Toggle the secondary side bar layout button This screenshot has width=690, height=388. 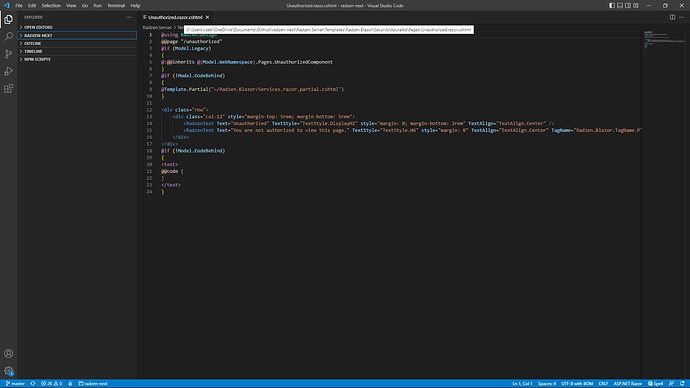tap(628, 6)
